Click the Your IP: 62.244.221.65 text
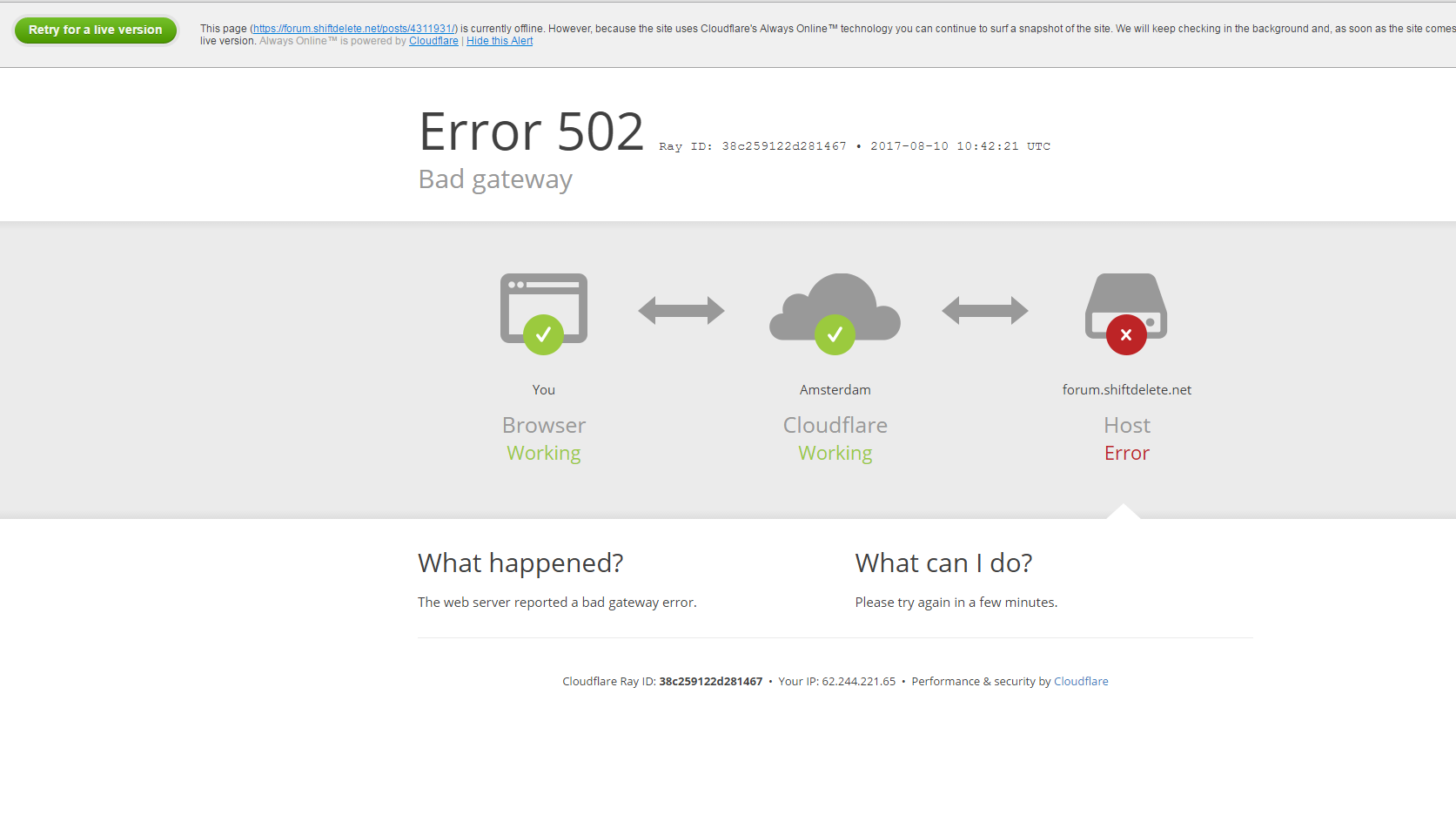 point(836,682)
